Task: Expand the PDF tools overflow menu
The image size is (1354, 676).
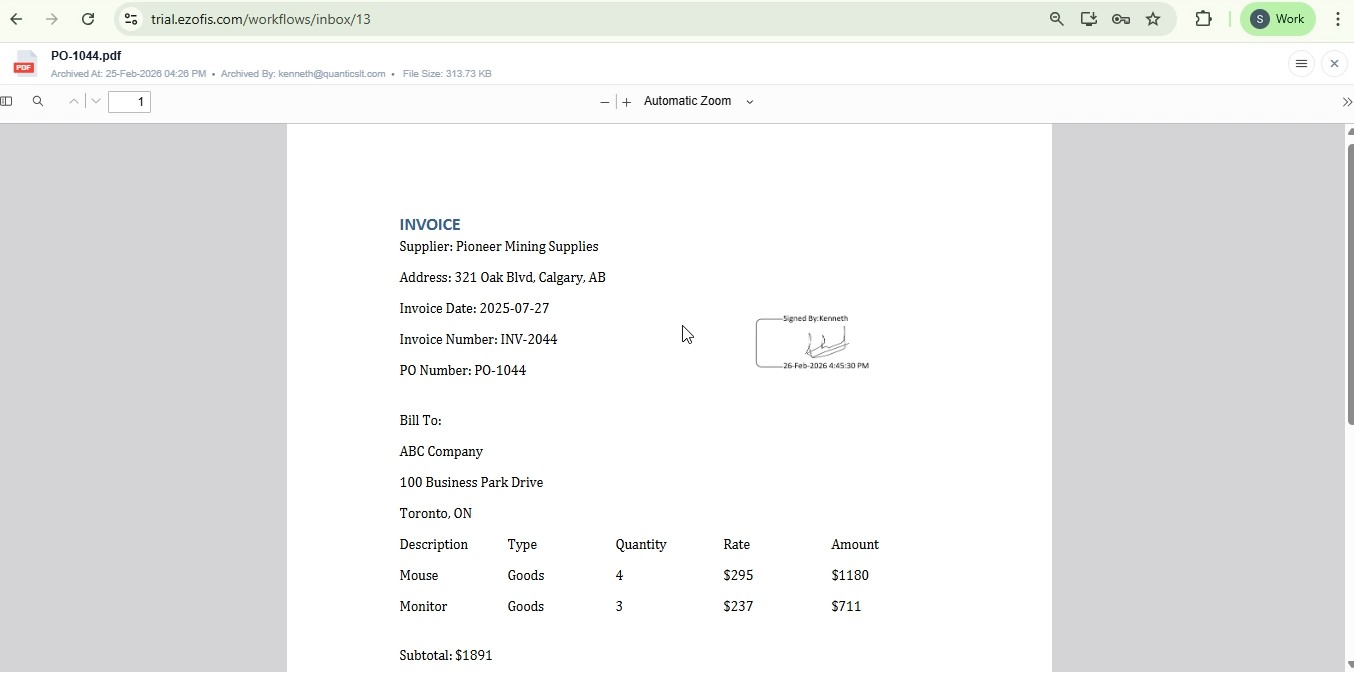Action: point(1346,103)
